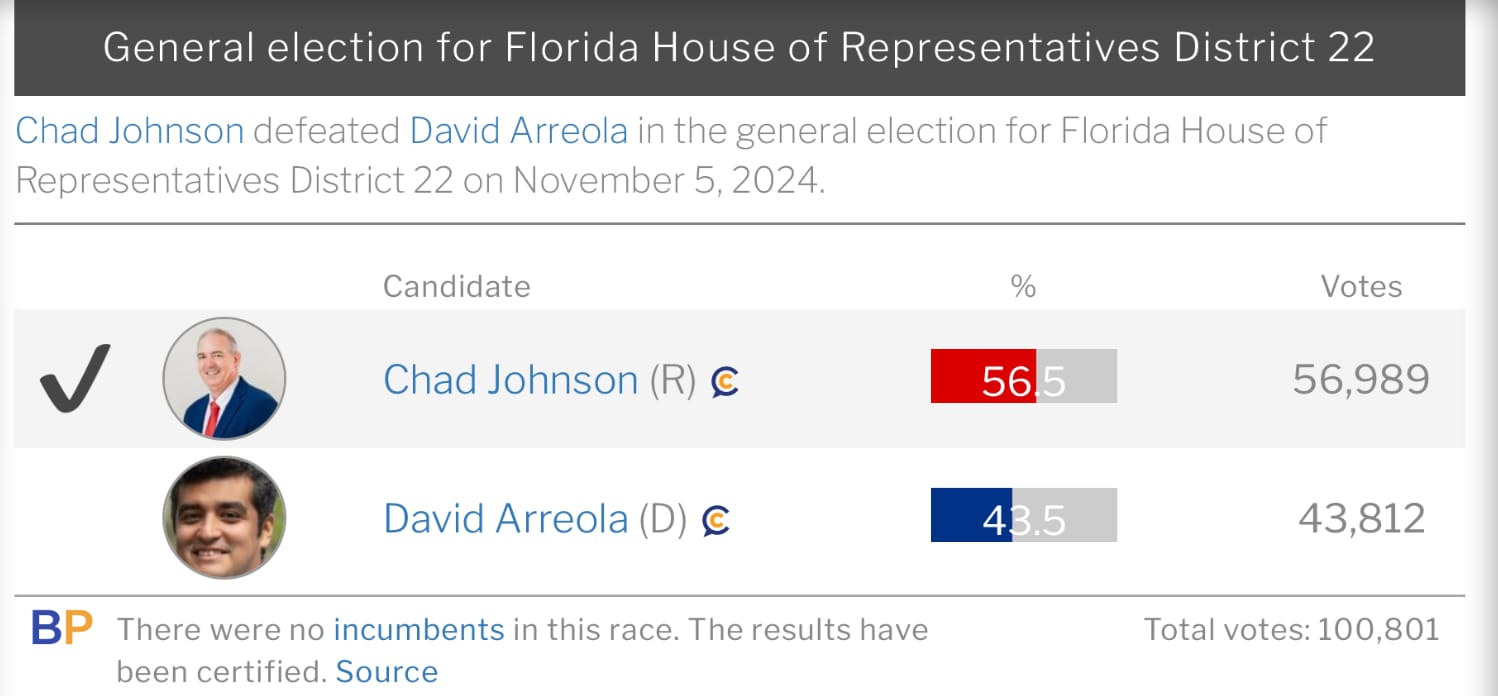Open David Arreola's profile photo
Image resolution: width=1498 pixels, height=696 pixels.
click(x=224, y=518)
